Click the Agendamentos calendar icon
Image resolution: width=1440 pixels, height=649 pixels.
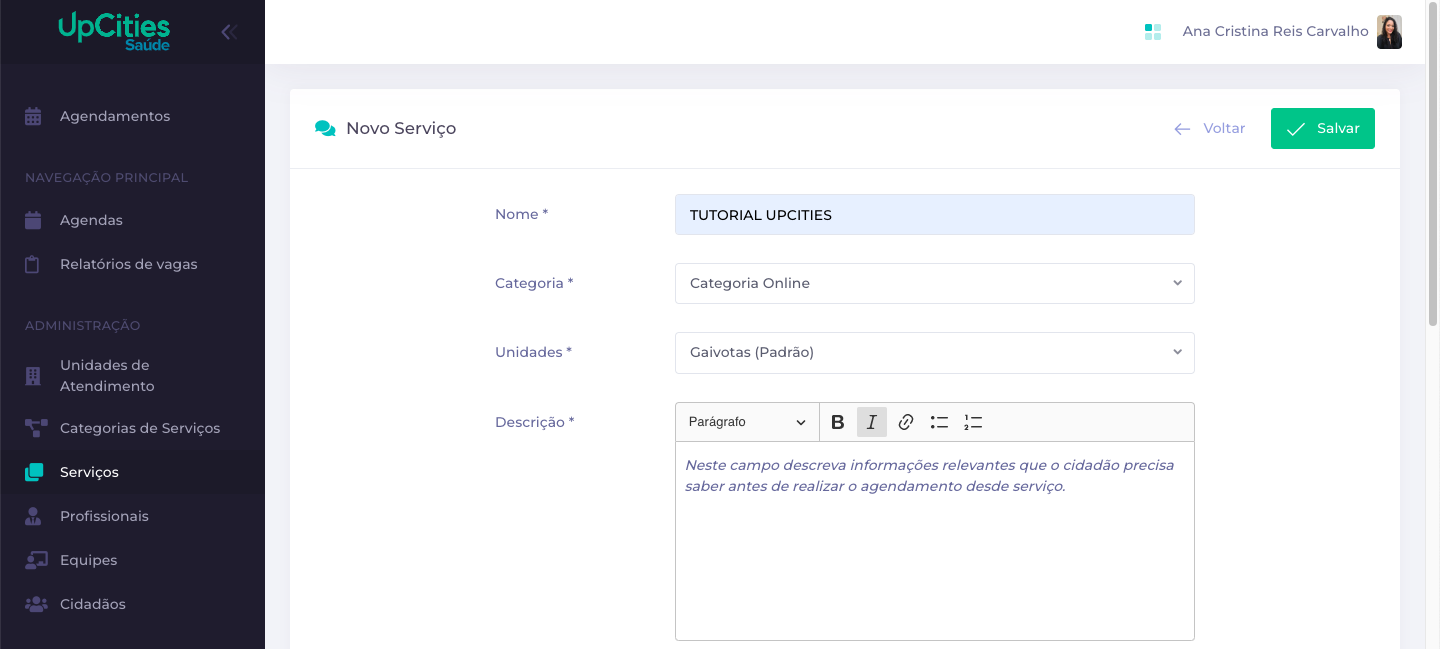pyautogui.click(x=33, y=116)
